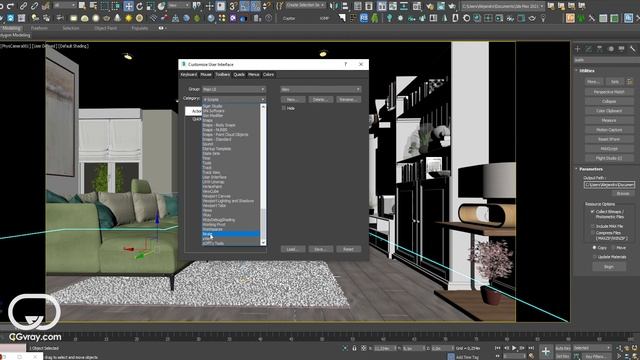Viewport: 640px width, 360px height.
Task: Choose Startup Template in category list
Action: (217, 149)
